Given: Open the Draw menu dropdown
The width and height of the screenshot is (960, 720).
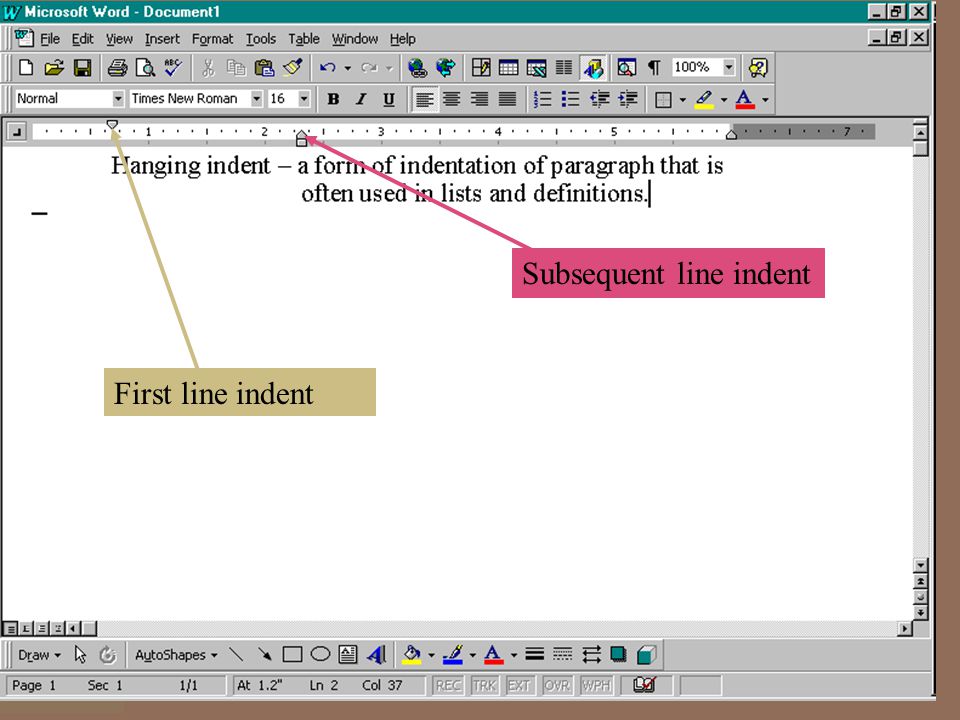Looking at the screenshot, I should click(39, 655).
